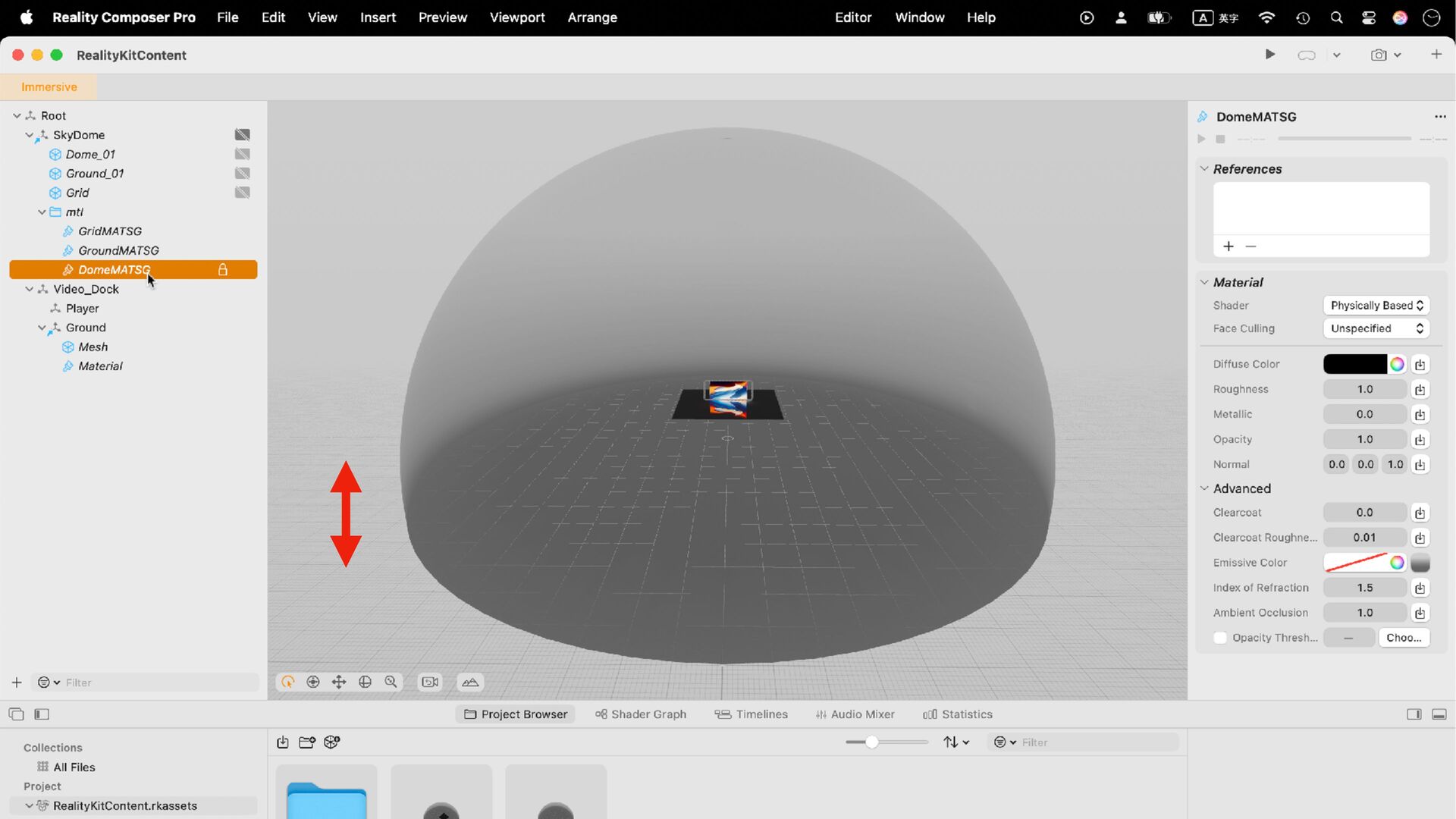Toggle the bottom editor panel icon
The width and height of the screenshot is (1456, 819).
coord(1439,714)
